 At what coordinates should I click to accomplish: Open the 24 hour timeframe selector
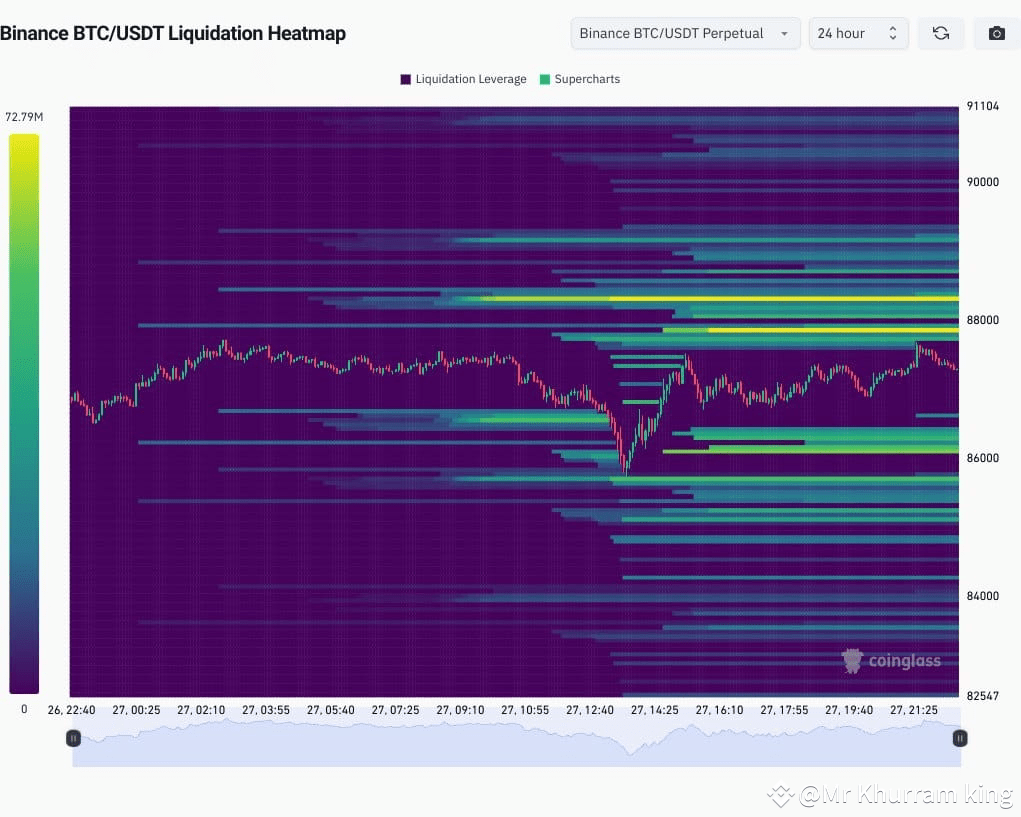click(x=856, y=33)
